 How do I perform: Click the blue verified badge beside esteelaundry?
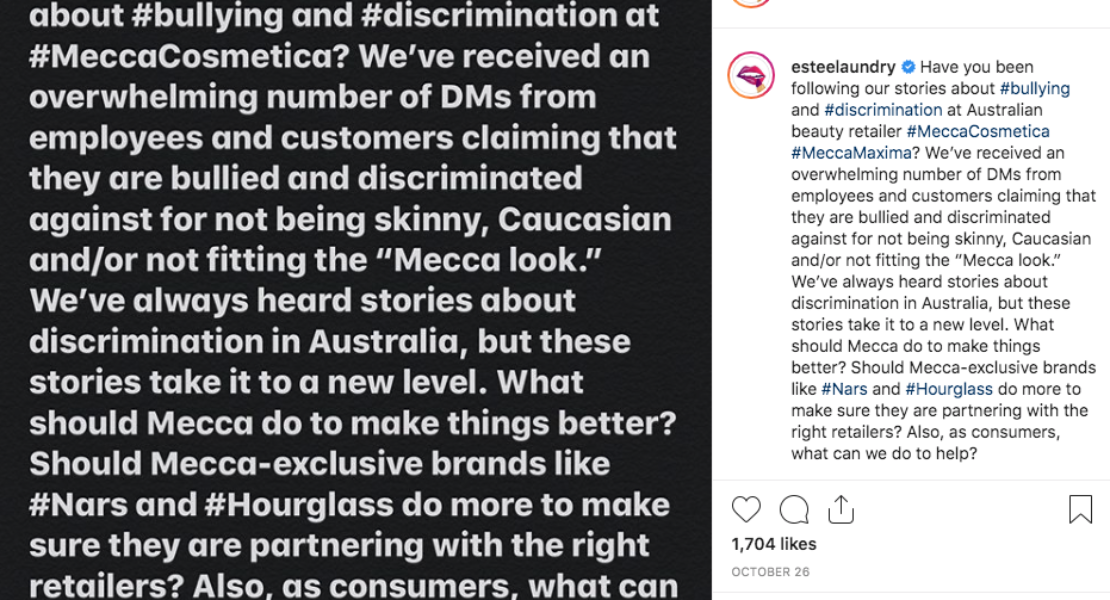click(x=908, y=67)
